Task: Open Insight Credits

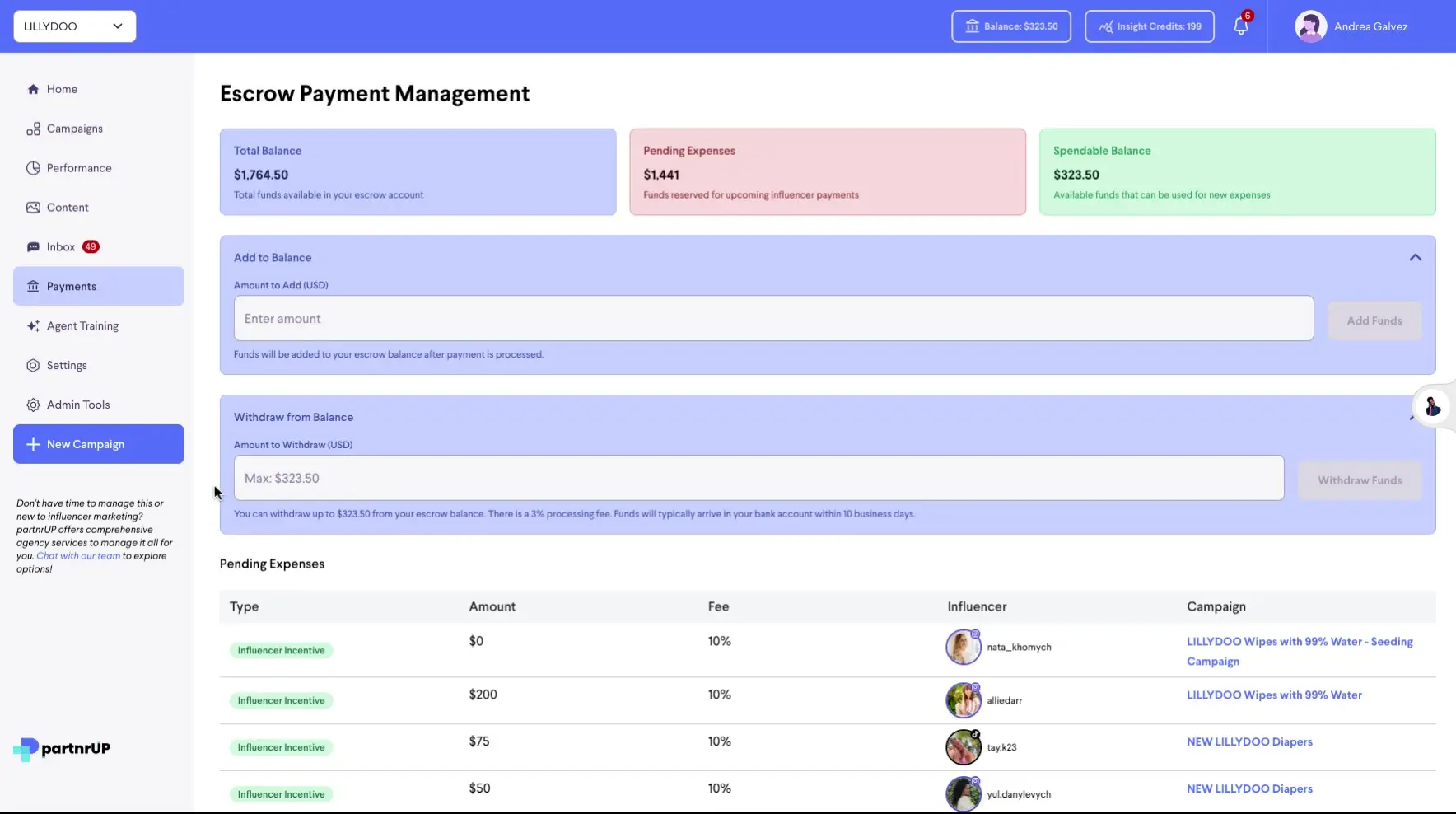Action: (1149, 26)
